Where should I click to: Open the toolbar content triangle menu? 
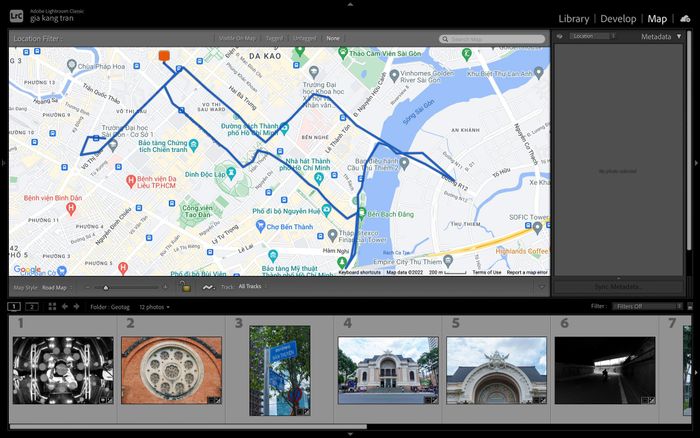coord(541,287)
